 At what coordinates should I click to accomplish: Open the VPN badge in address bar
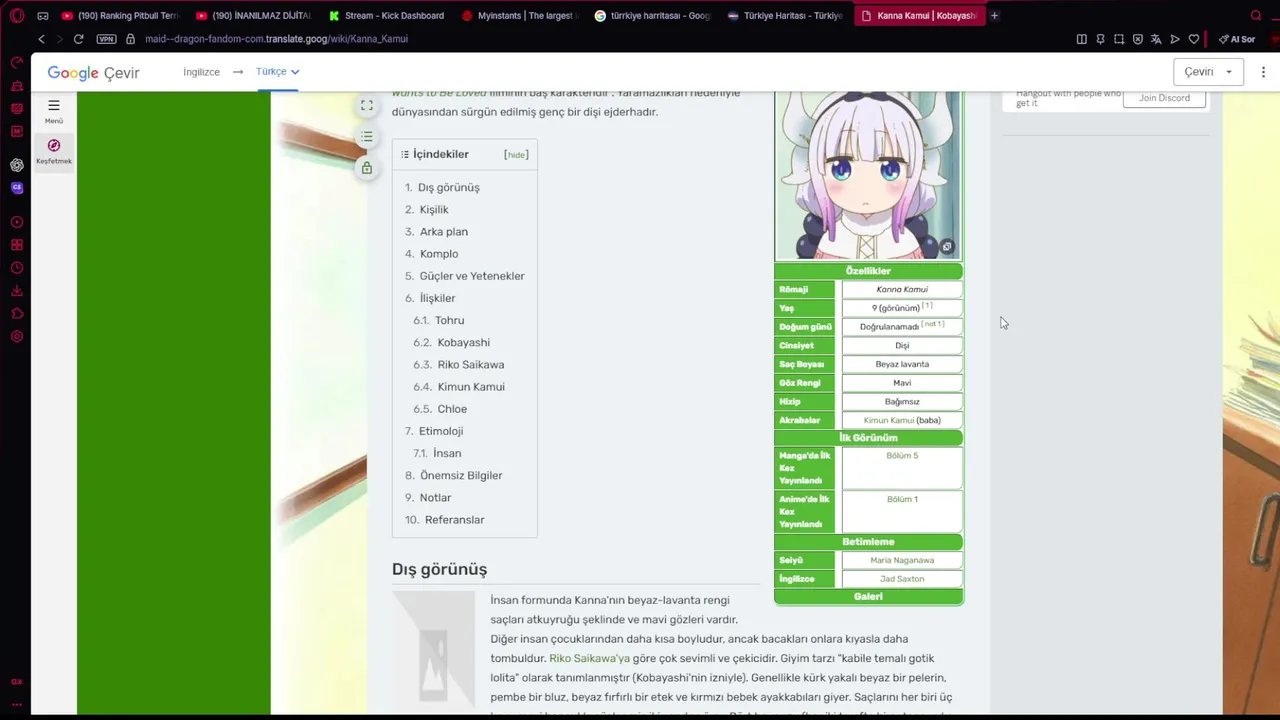tap(106, 39)
